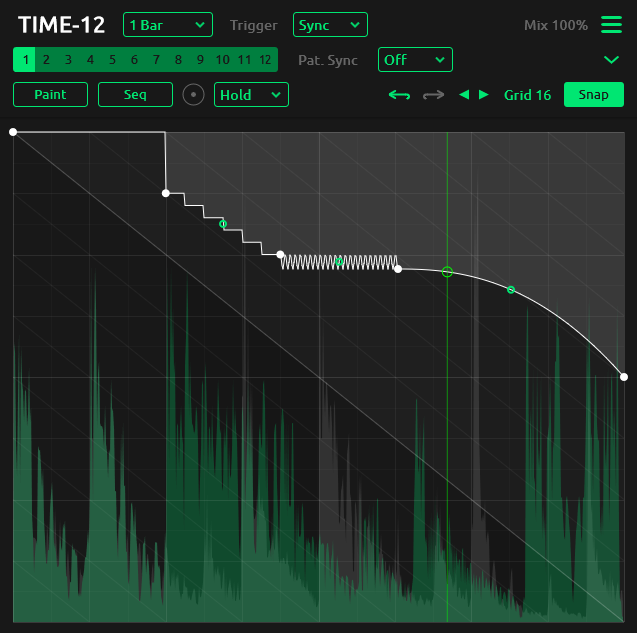Toggle Paint mode
This screenshot has height=633, width=637.
tap(50, 95)
